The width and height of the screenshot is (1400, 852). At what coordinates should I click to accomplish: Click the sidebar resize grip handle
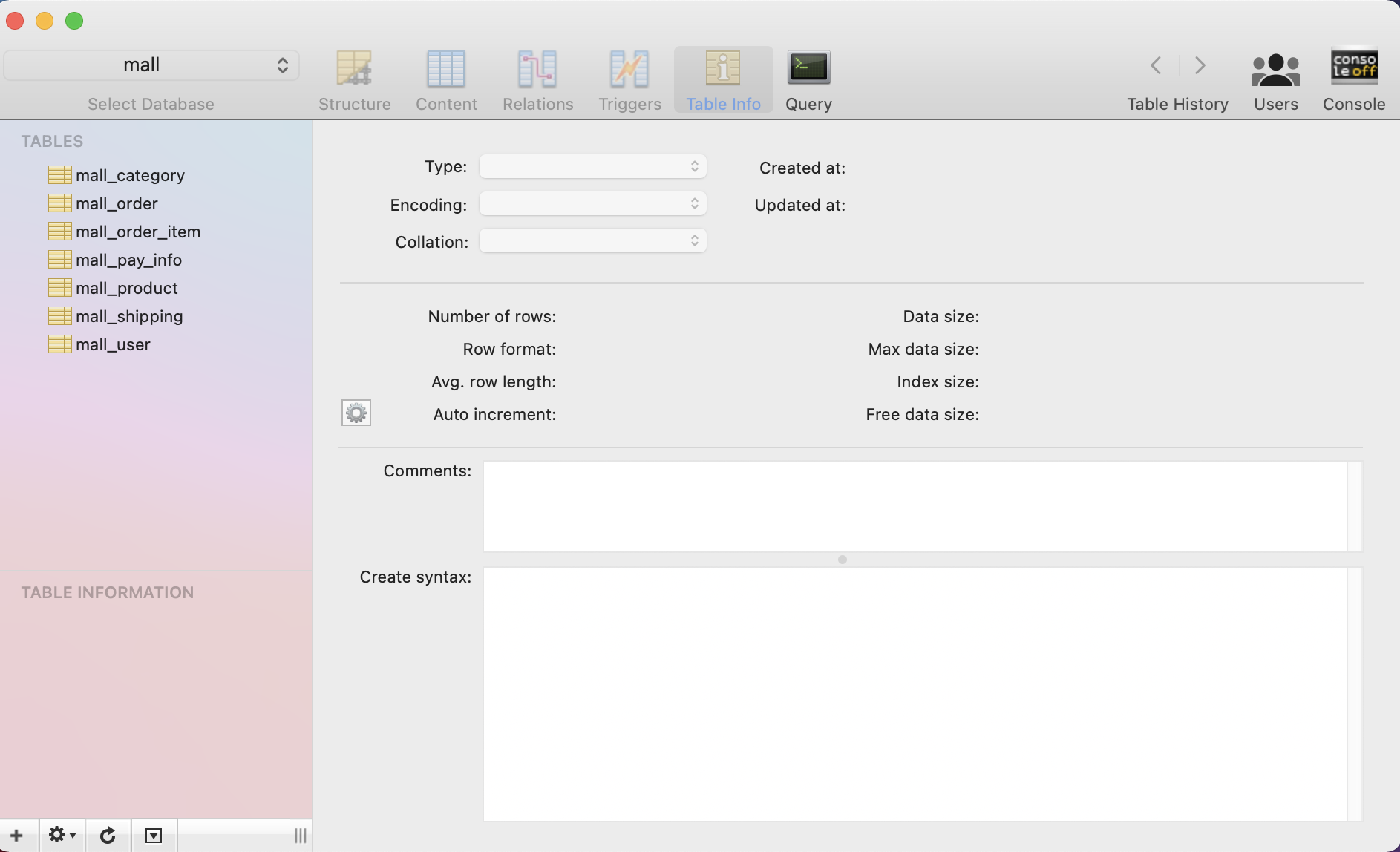pos(300,836)
